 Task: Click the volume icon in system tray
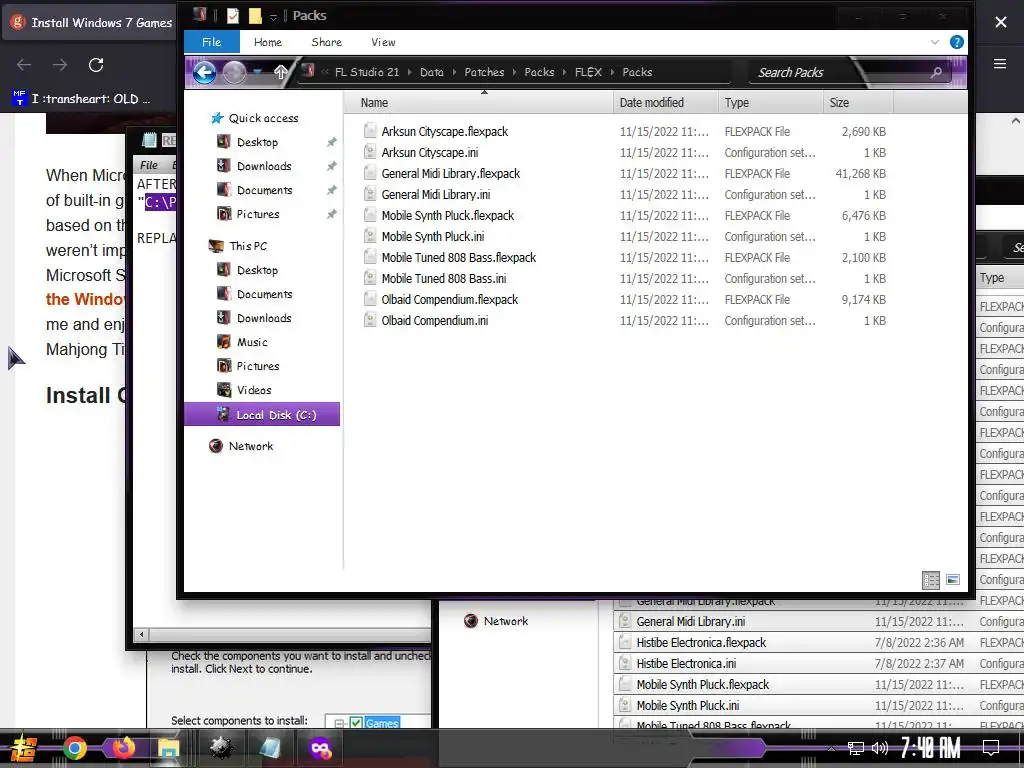click(x=880, y=748)
